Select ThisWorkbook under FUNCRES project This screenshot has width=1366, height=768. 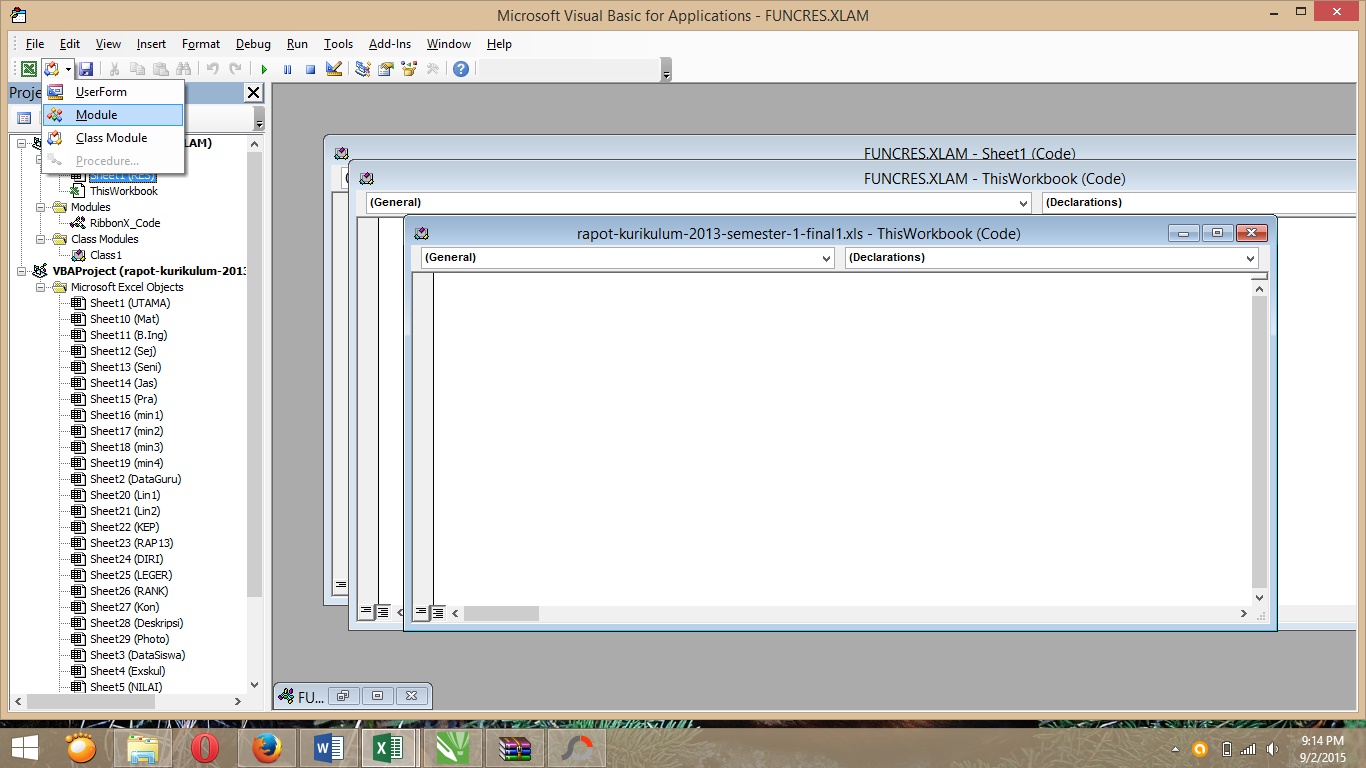pos(123,191)
